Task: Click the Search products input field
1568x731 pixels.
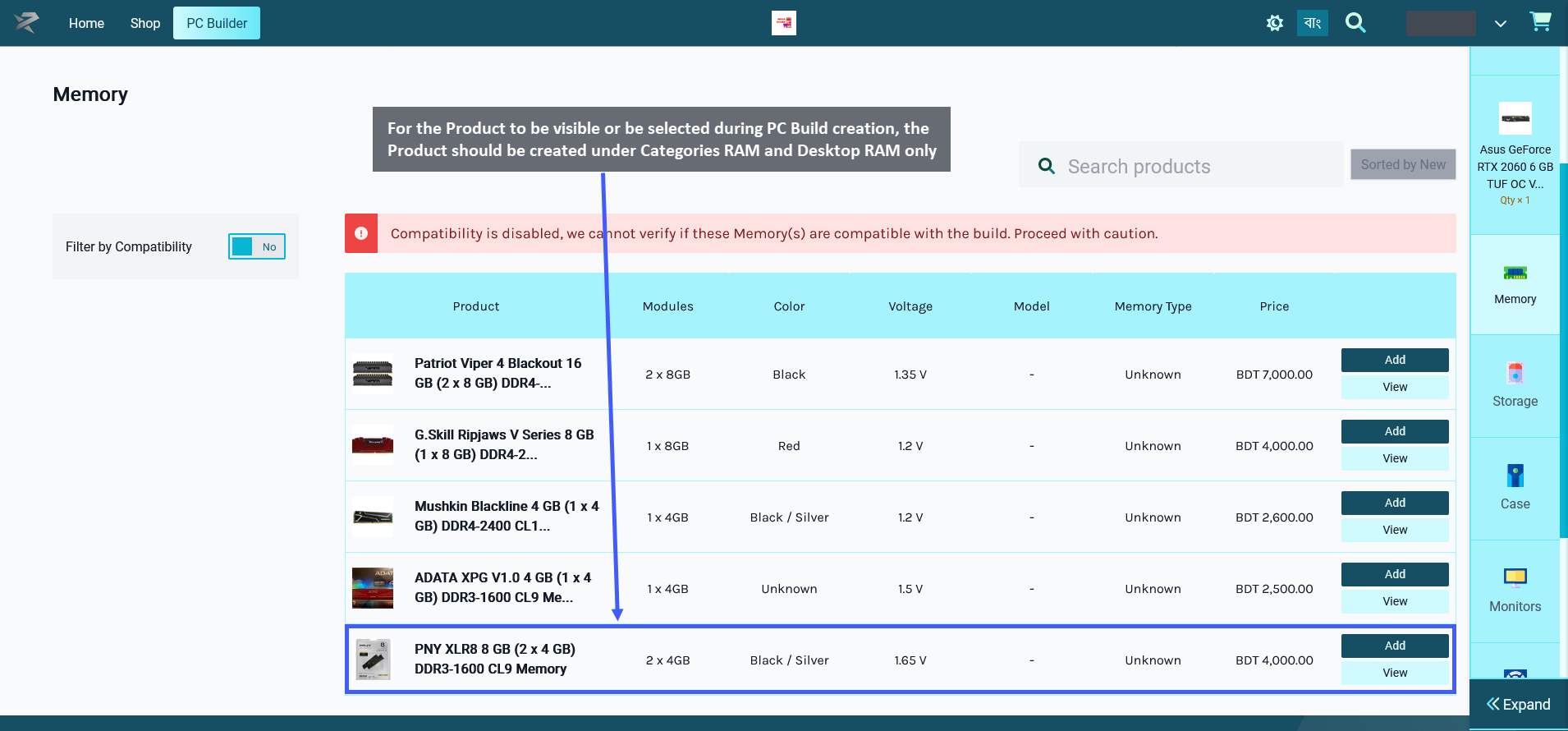Action: [1181, 164]
